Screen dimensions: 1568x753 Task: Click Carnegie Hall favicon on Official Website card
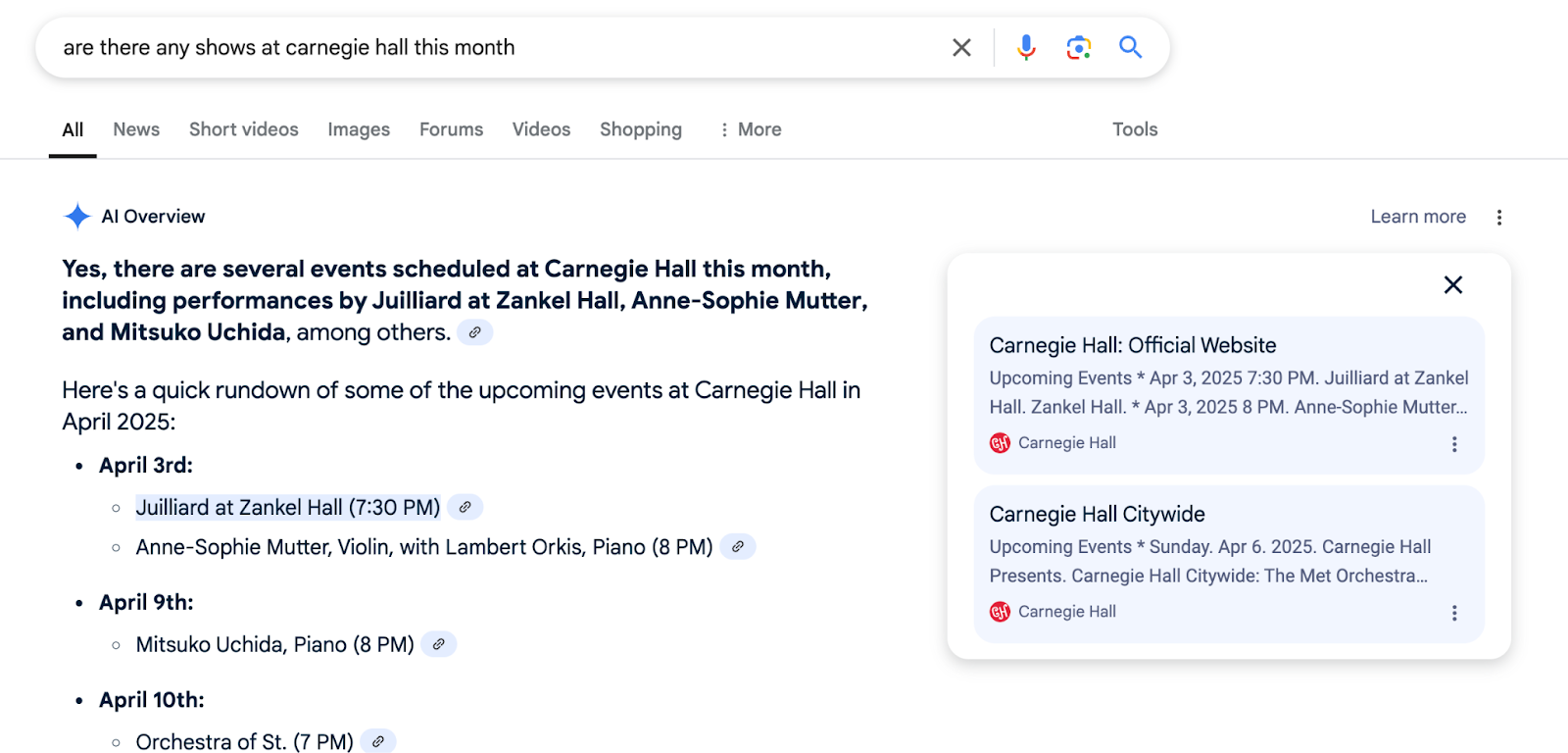click(1000, 443)
